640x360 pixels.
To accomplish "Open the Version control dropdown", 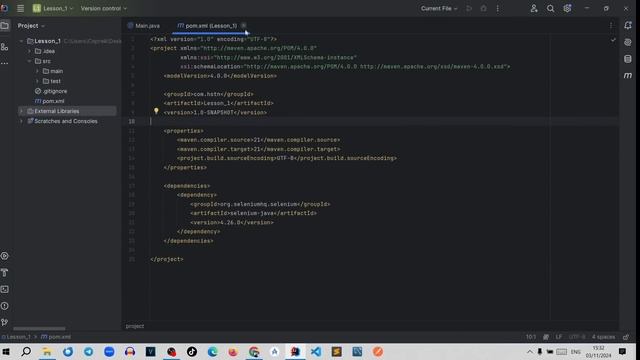I will pyautogui.click(x=104, y=8).
